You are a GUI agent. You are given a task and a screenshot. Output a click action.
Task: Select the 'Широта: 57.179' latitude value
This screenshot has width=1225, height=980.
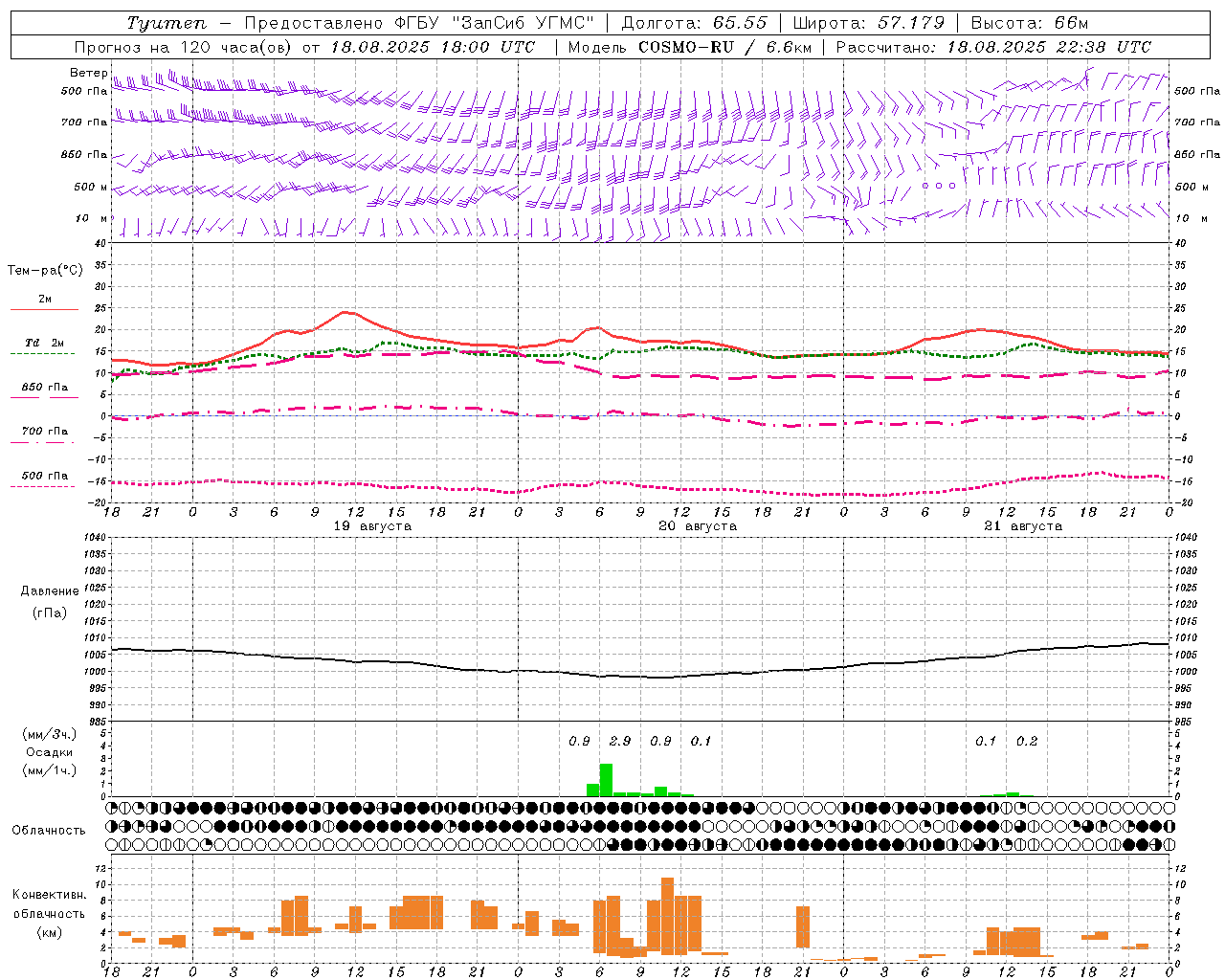(x=869, y=23)
